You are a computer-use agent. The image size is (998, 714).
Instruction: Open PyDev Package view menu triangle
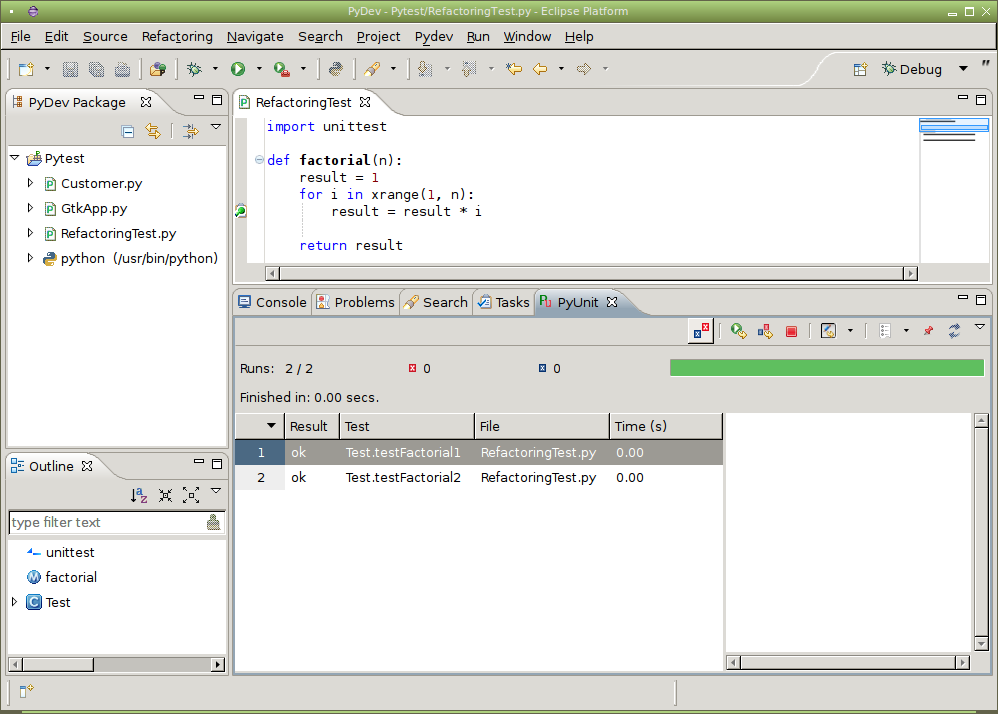[x=216, y=127]
